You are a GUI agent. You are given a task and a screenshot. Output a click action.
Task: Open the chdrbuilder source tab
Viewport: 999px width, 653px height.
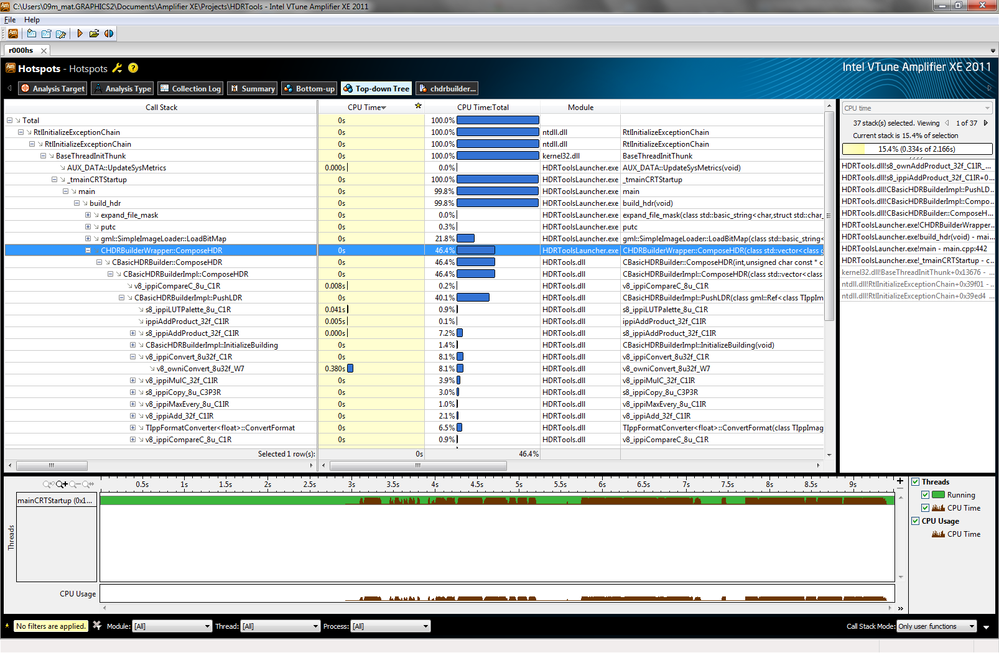[447, 89]
